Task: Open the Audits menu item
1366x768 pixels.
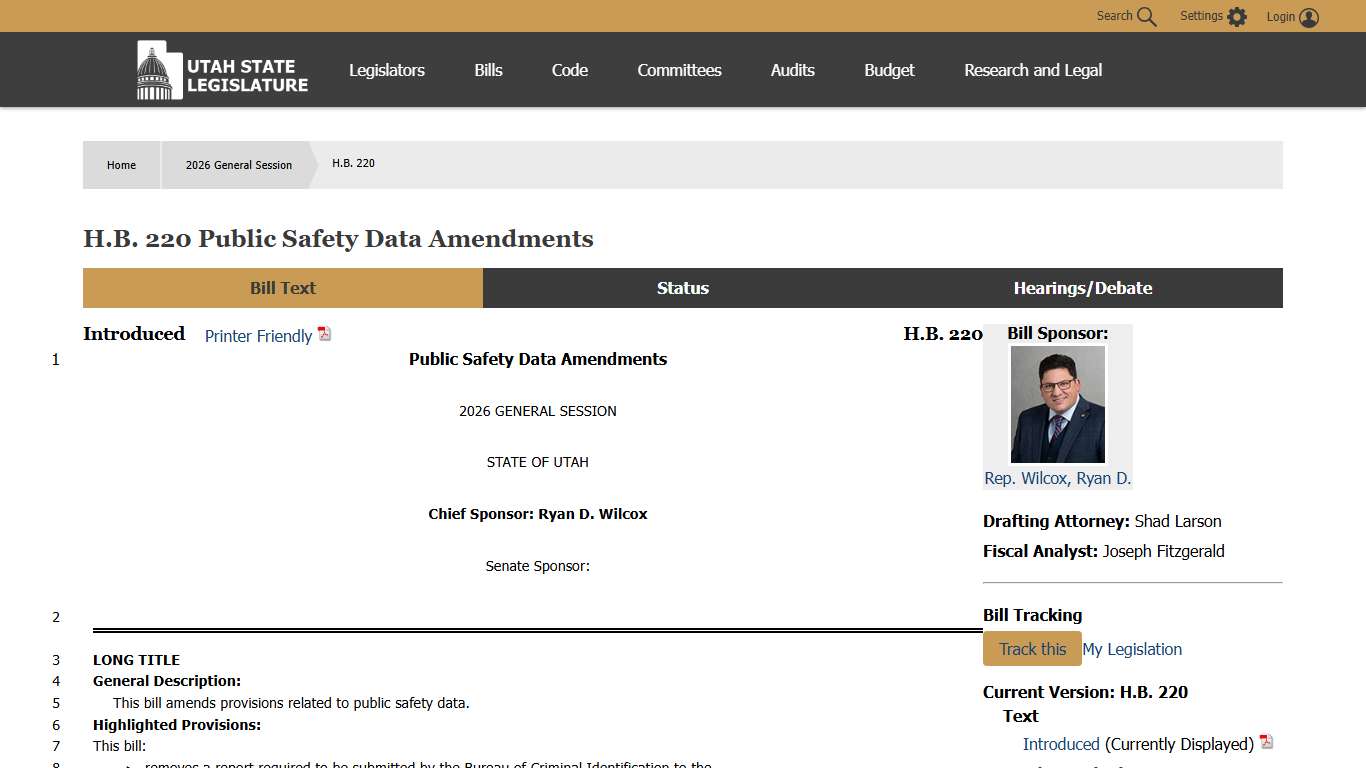Action: pyautogui.click(x=792, y=70)
